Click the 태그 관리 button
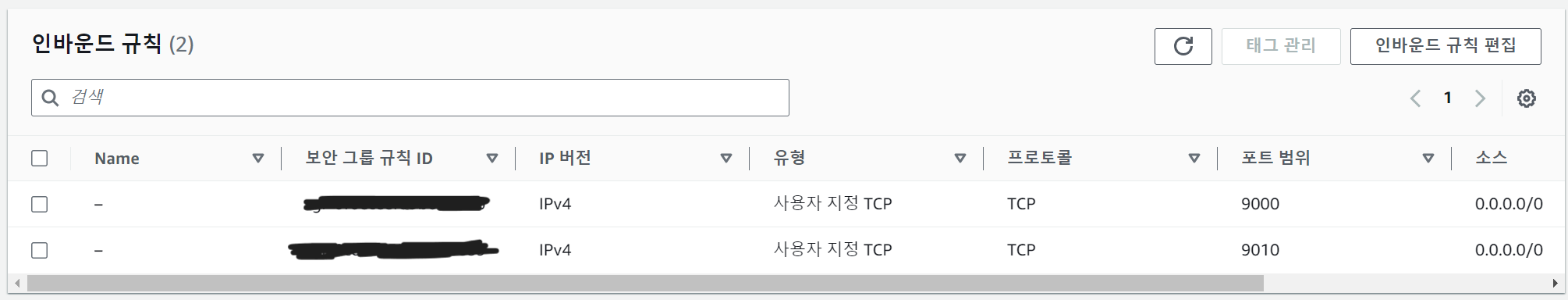1568x300 pixels. click(x=1281, y=46)
